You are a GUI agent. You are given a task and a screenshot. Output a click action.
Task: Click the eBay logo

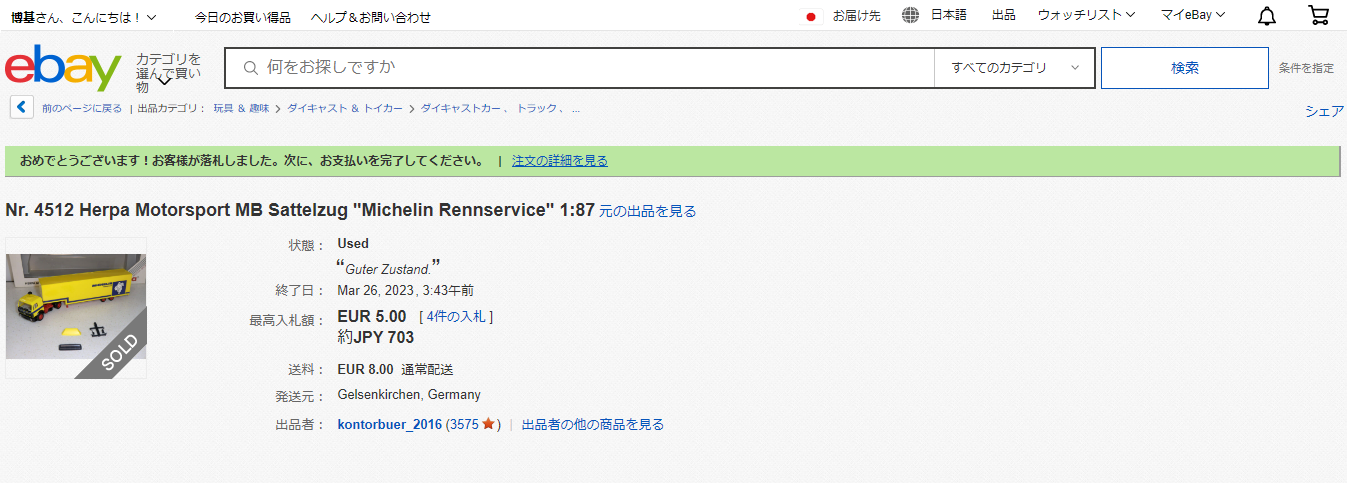(x=63, y=68)
